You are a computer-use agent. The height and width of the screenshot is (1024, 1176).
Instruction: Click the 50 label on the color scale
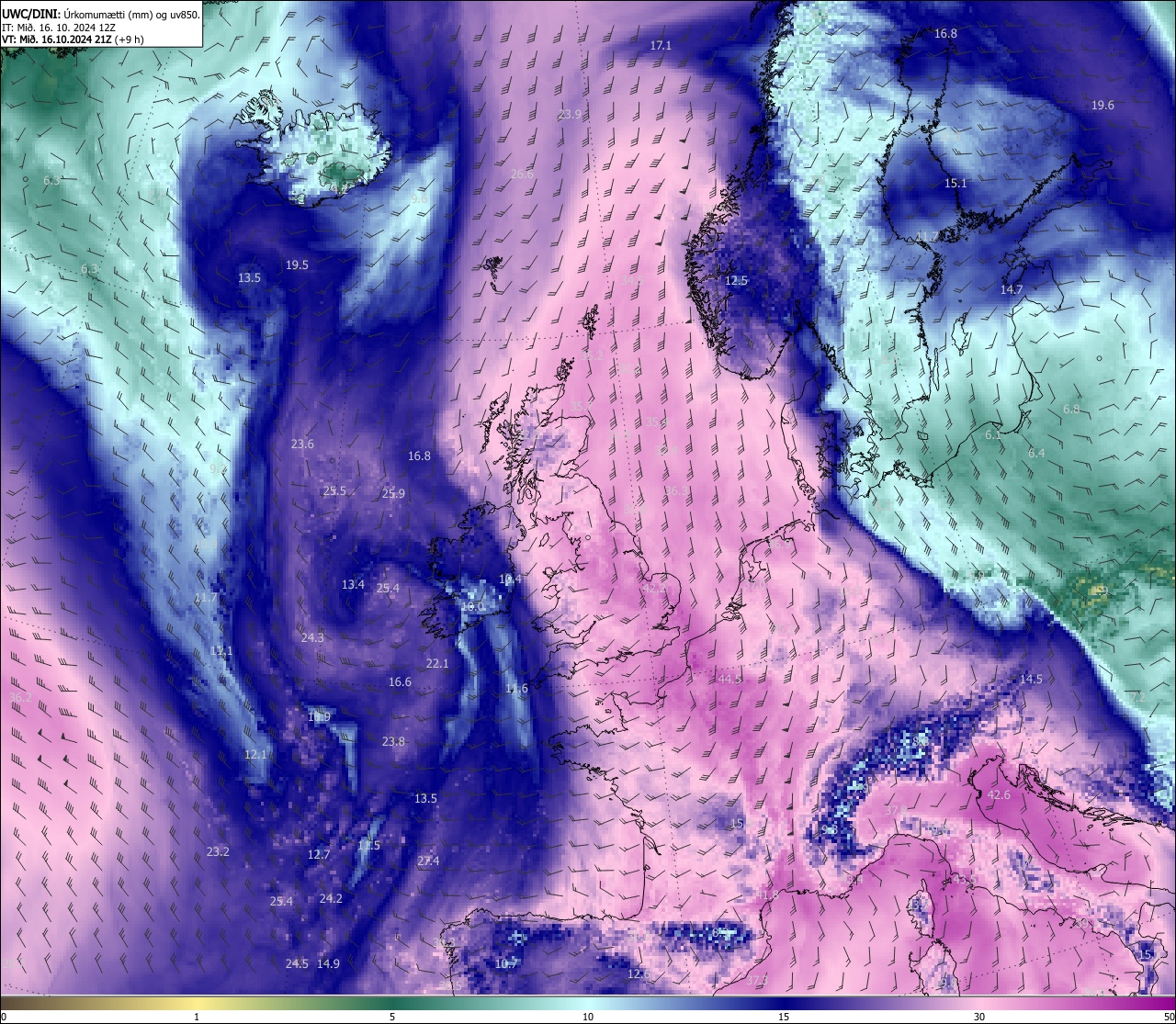1168,1017
